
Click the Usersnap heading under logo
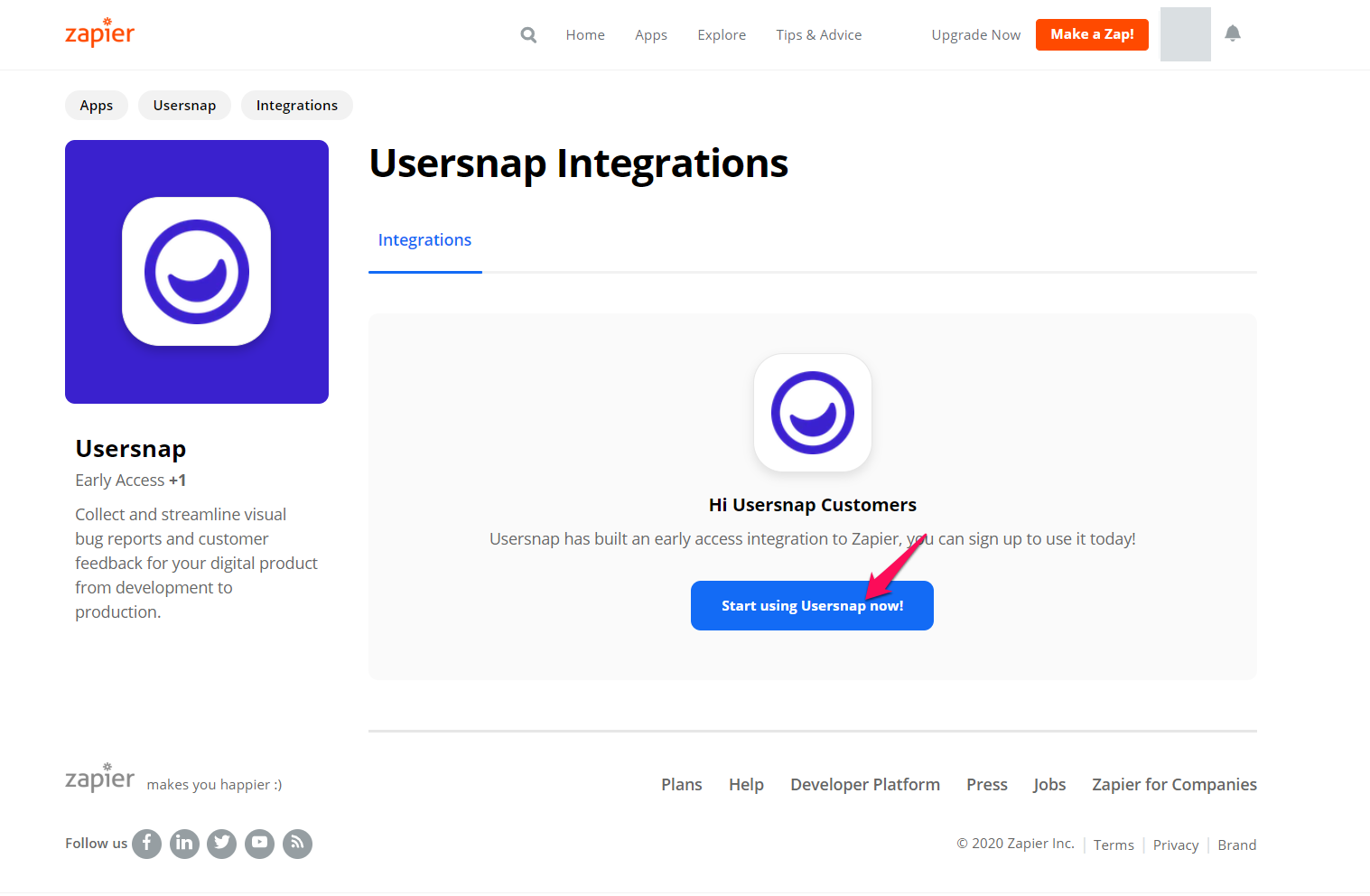click(131, 449)
